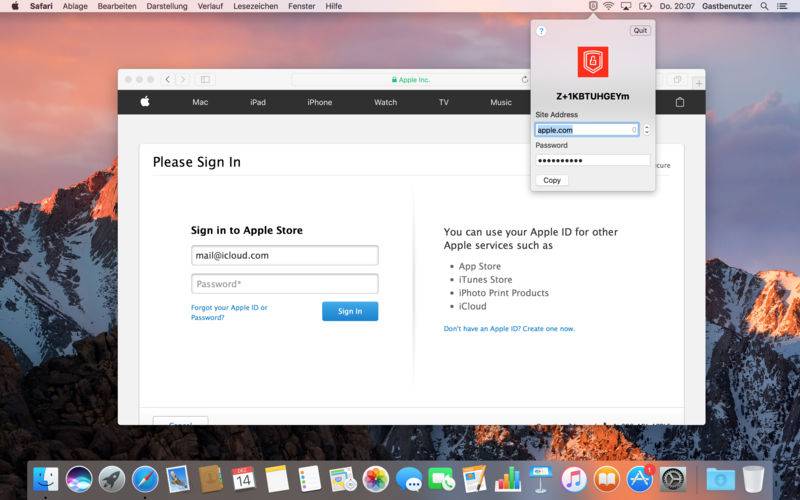Open iPad in the site navigation
800x500 pixels.
click(x=258, y=102)
